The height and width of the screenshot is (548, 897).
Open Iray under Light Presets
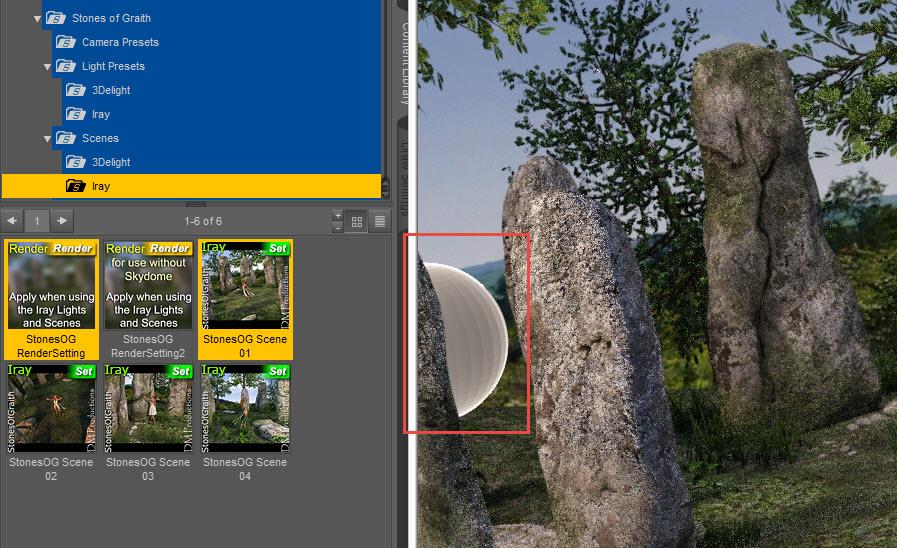pyautogui.click(x=101, y=114)
